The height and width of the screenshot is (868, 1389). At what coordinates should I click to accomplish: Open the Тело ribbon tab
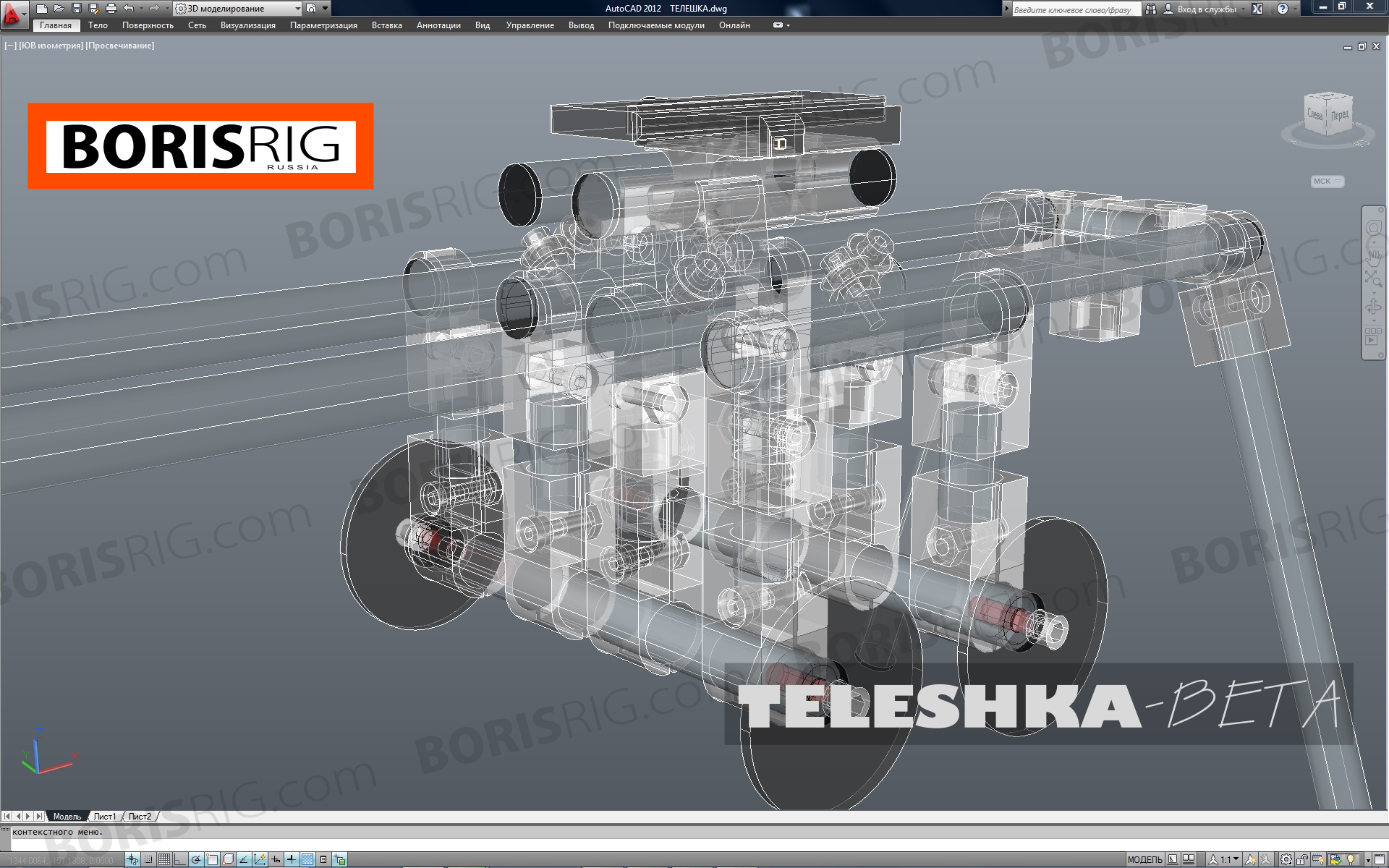pos(98,25)
